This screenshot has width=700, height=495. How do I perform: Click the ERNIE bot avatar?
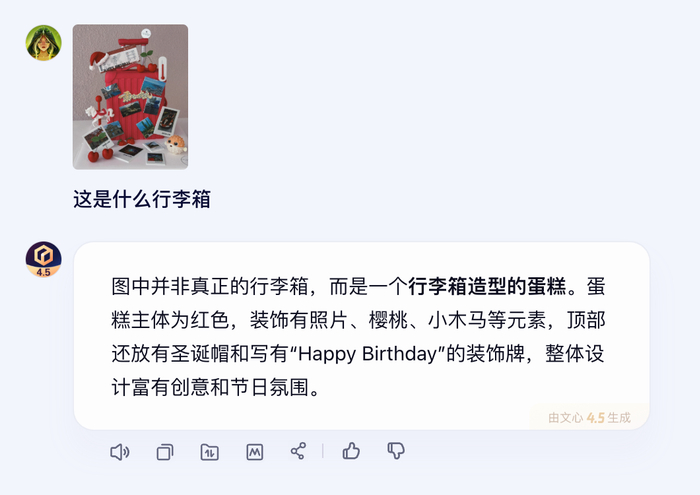pyautogui.click(x=43, y=259)
